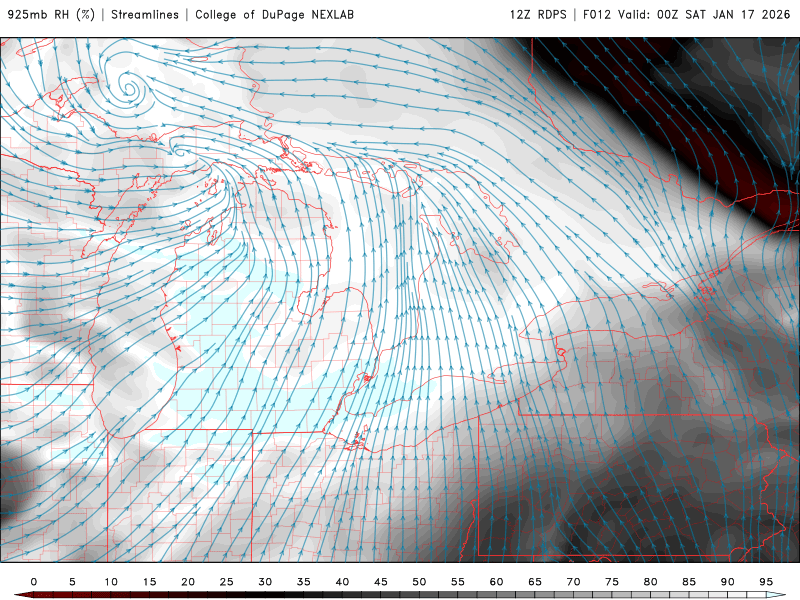Select the "F012" forecast hour text
The image size is (800, 600).
[596, 14]
